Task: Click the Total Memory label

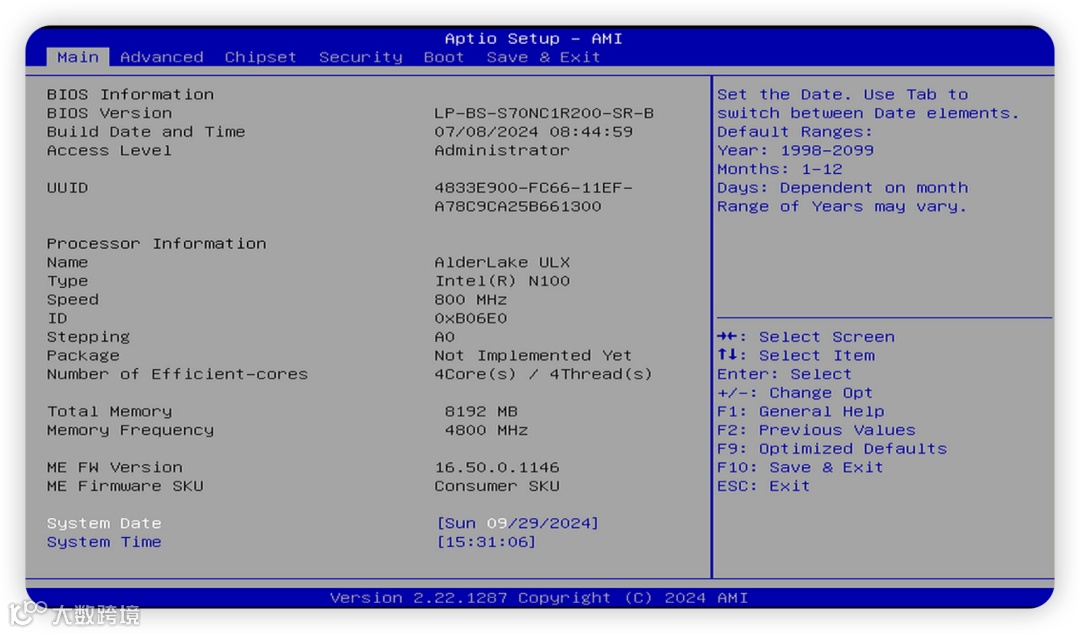Action: [110, 411]
